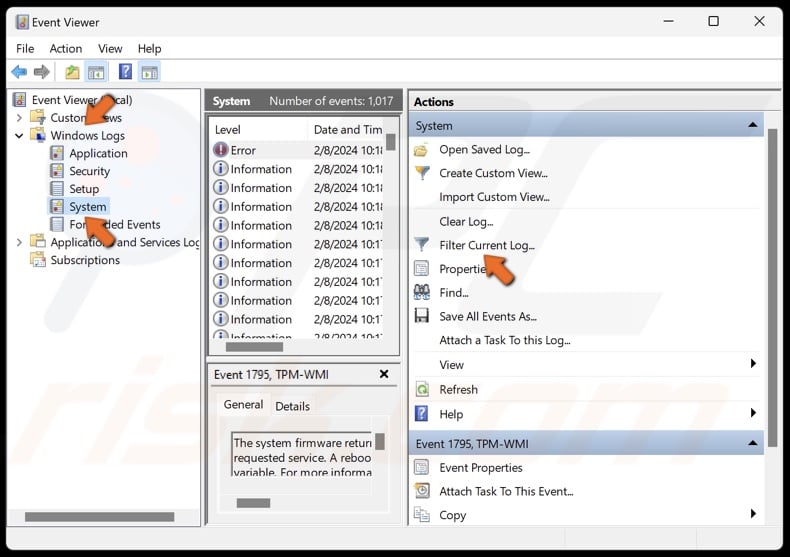Click Create Custom View... action text

point(493,173)
